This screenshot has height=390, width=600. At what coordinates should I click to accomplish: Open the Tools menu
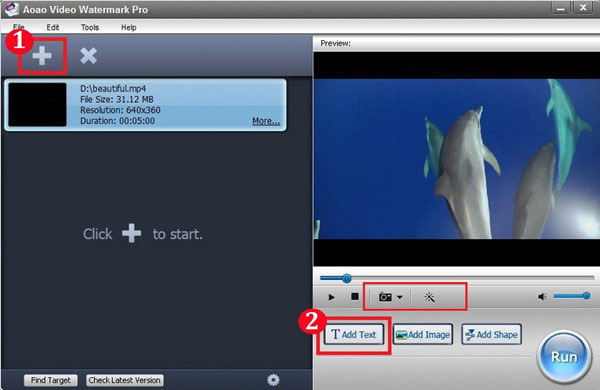click(90, 27)
